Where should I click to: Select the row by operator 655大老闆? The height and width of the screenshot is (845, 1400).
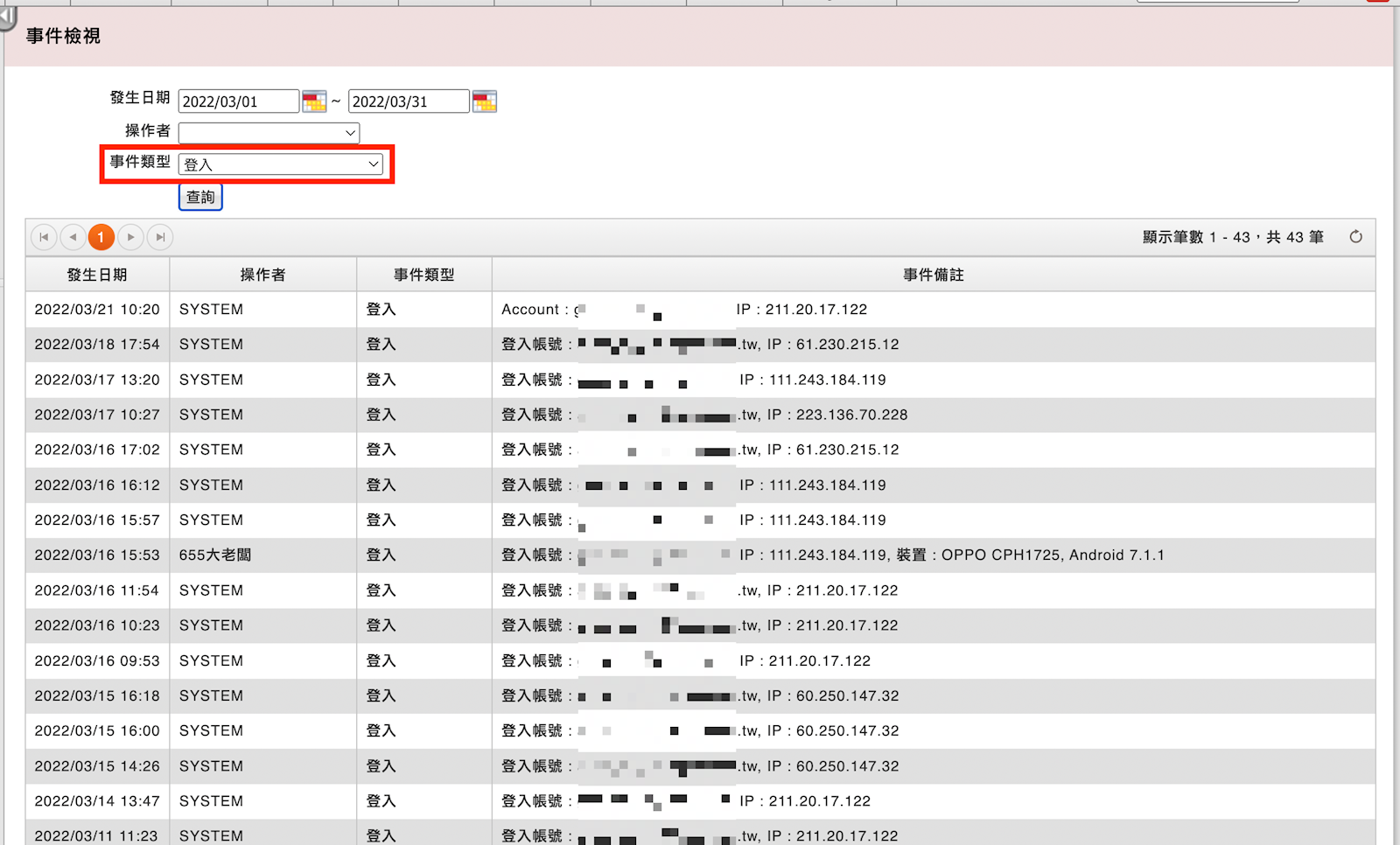tap(215, 555)
